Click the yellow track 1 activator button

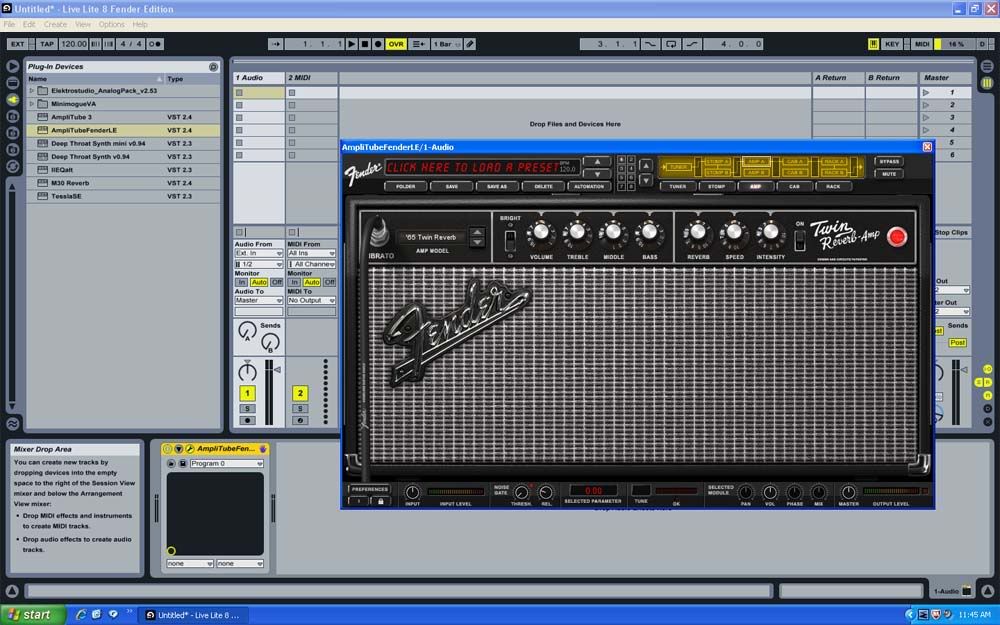[247, 393]
